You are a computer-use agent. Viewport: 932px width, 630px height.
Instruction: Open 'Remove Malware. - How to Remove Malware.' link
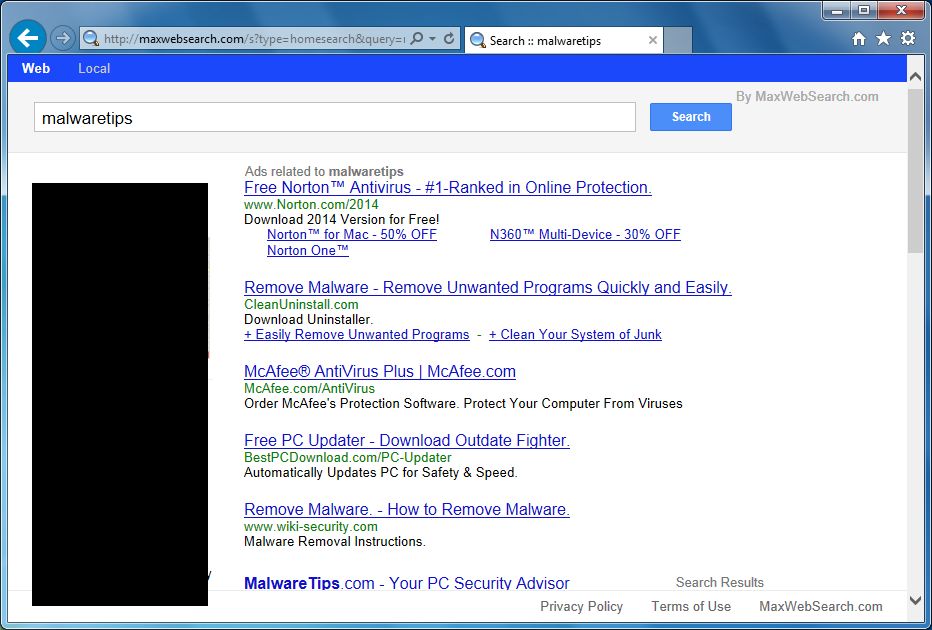[407, 509]
